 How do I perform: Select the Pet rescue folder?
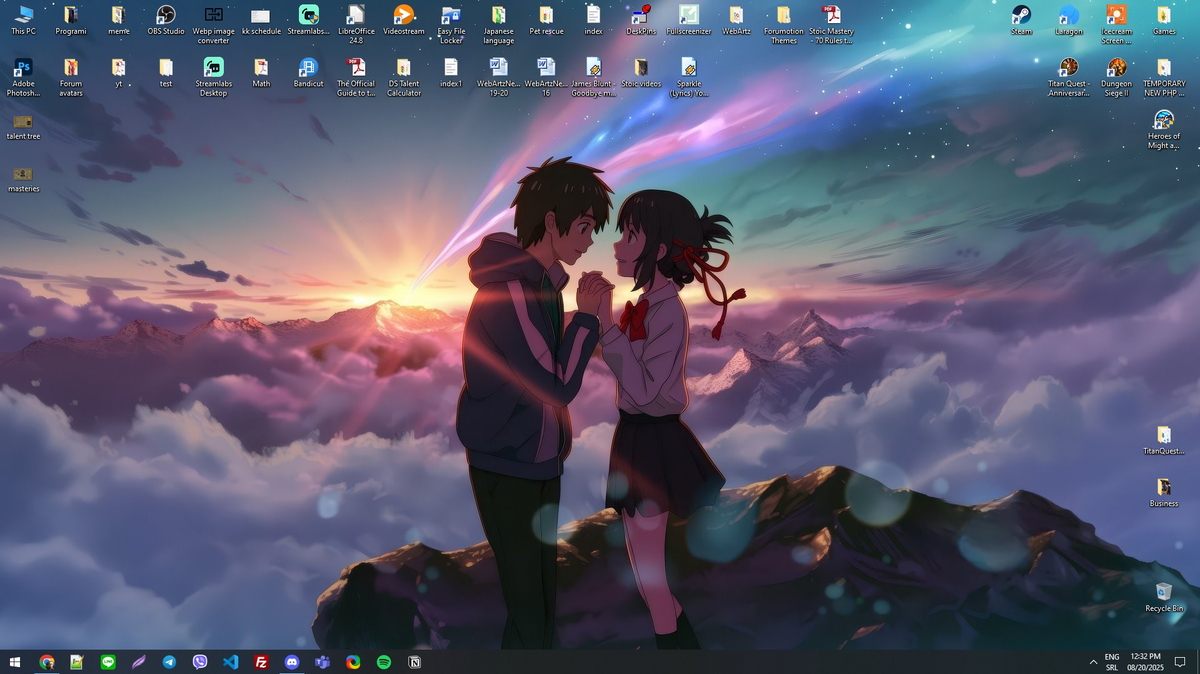point(546,20)
